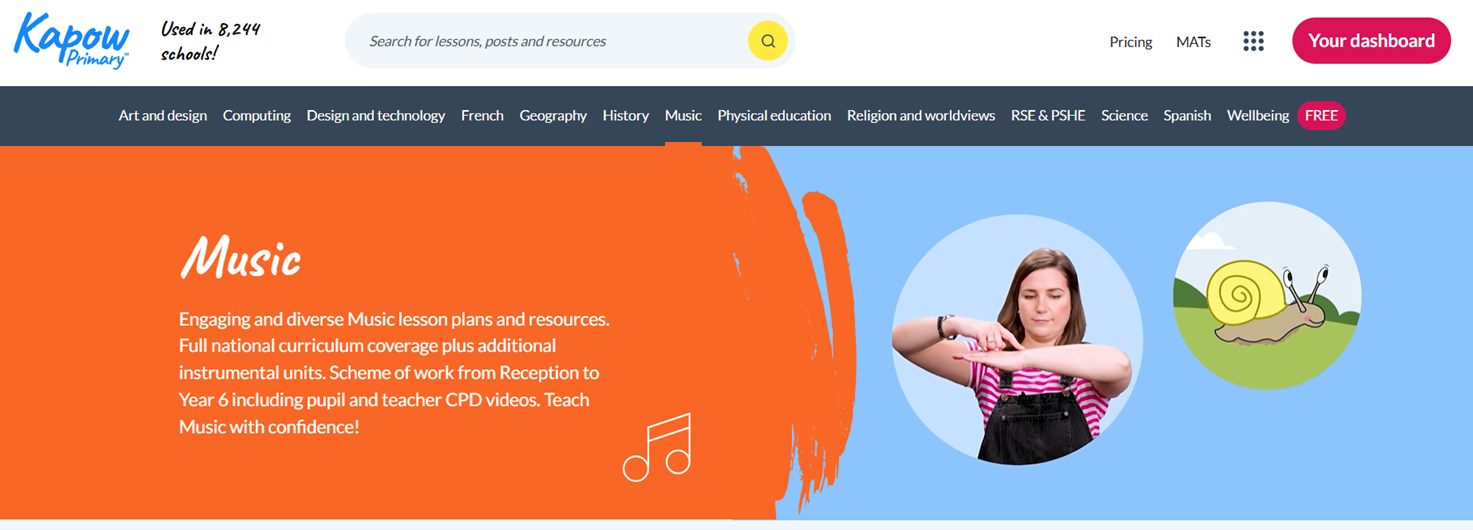Choose French from the subject navigation
Image resolution: width=1473 pixels, height=530 pixels.
point(482,116)
